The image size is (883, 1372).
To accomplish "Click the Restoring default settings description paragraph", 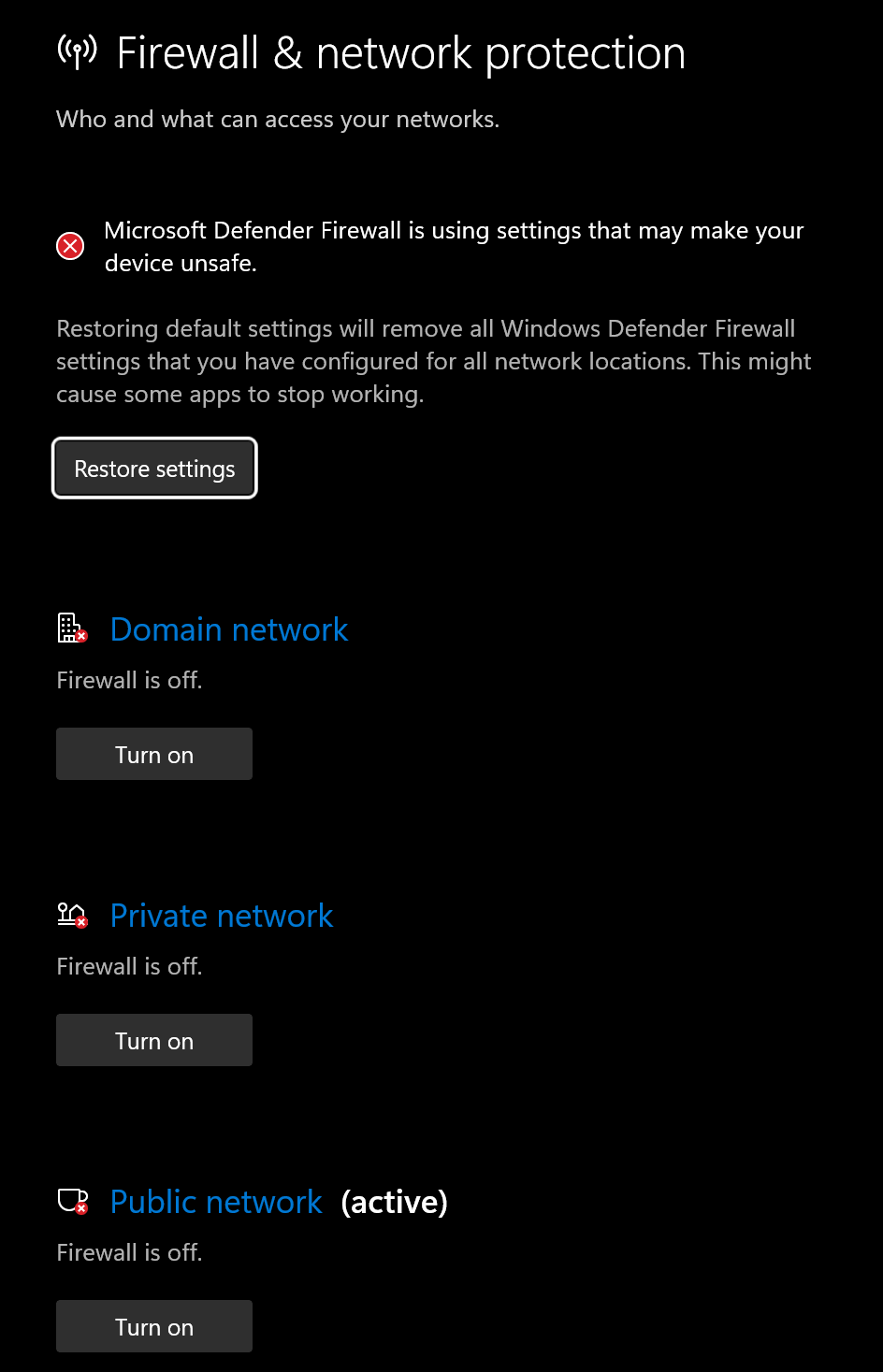I will point(434,362).
